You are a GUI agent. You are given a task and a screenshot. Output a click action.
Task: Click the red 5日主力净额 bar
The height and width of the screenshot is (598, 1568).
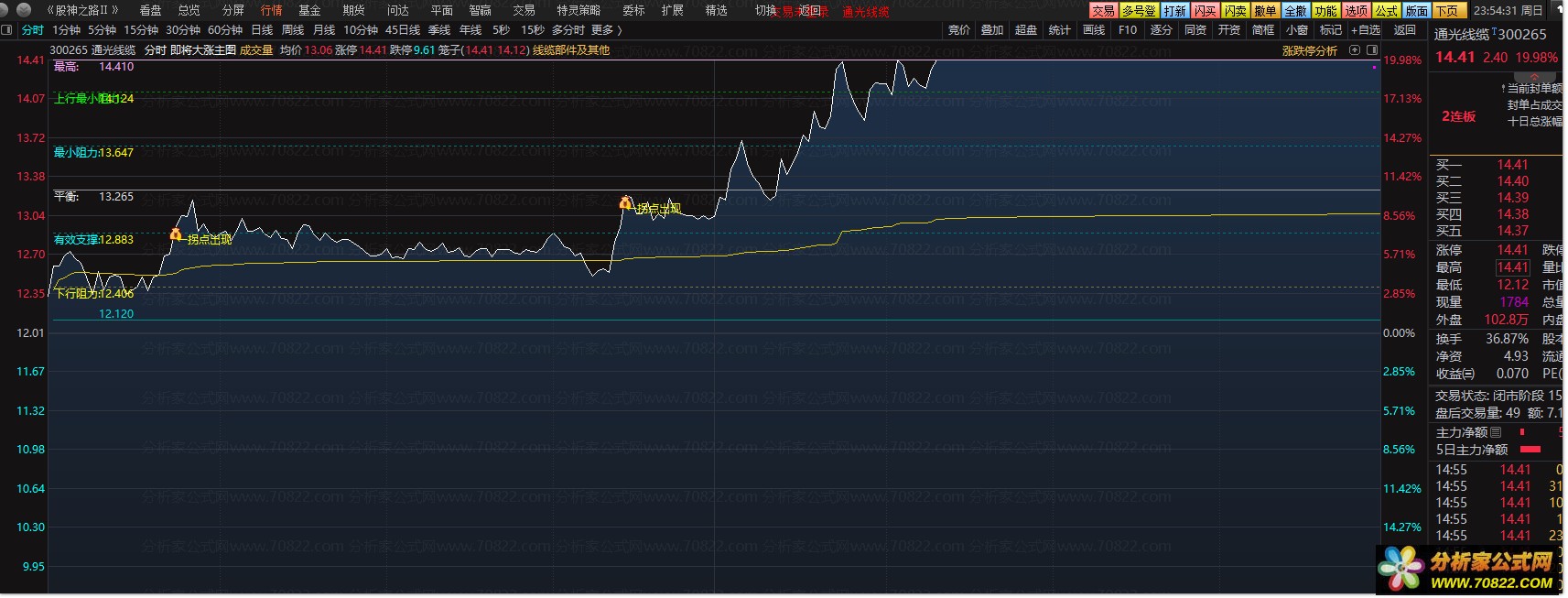(x=1530, y=450)
